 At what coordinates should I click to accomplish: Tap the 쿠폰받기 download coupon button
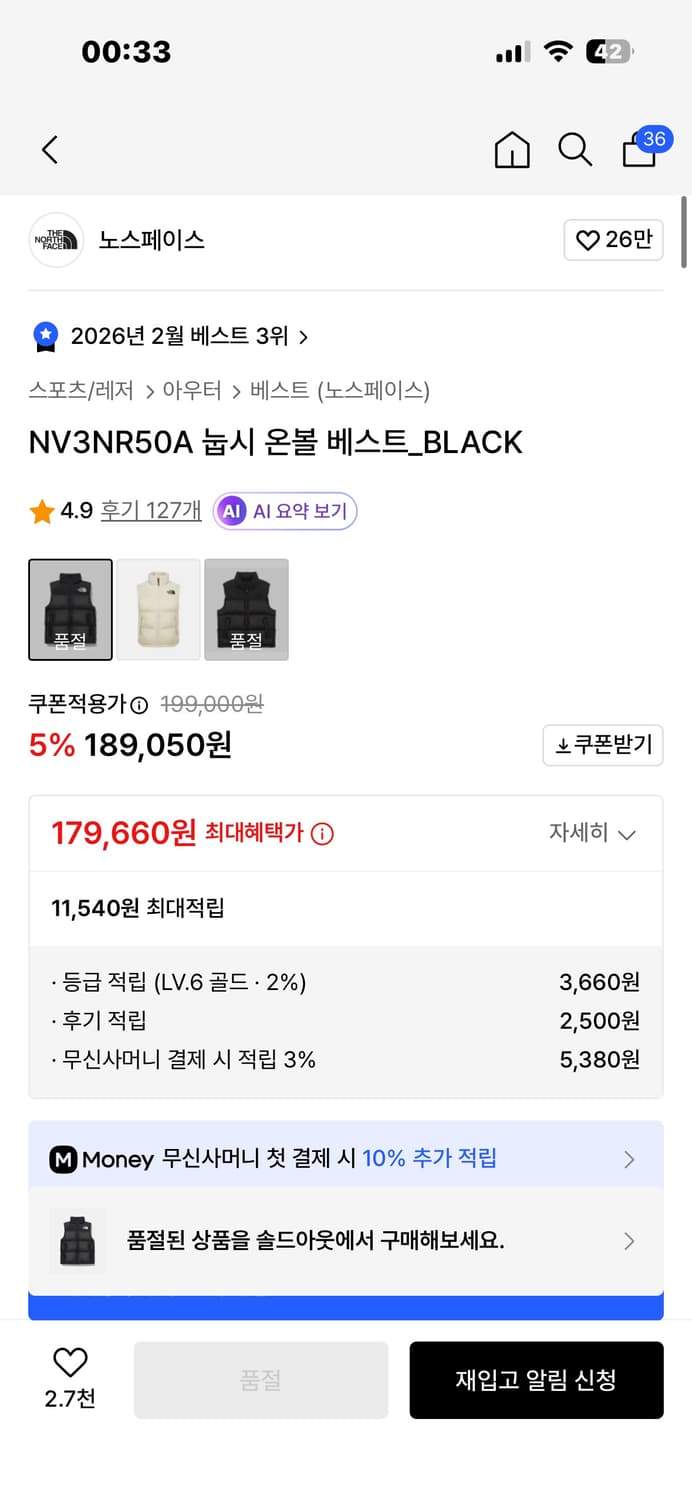pyautogui.click(x=602, y=745)
